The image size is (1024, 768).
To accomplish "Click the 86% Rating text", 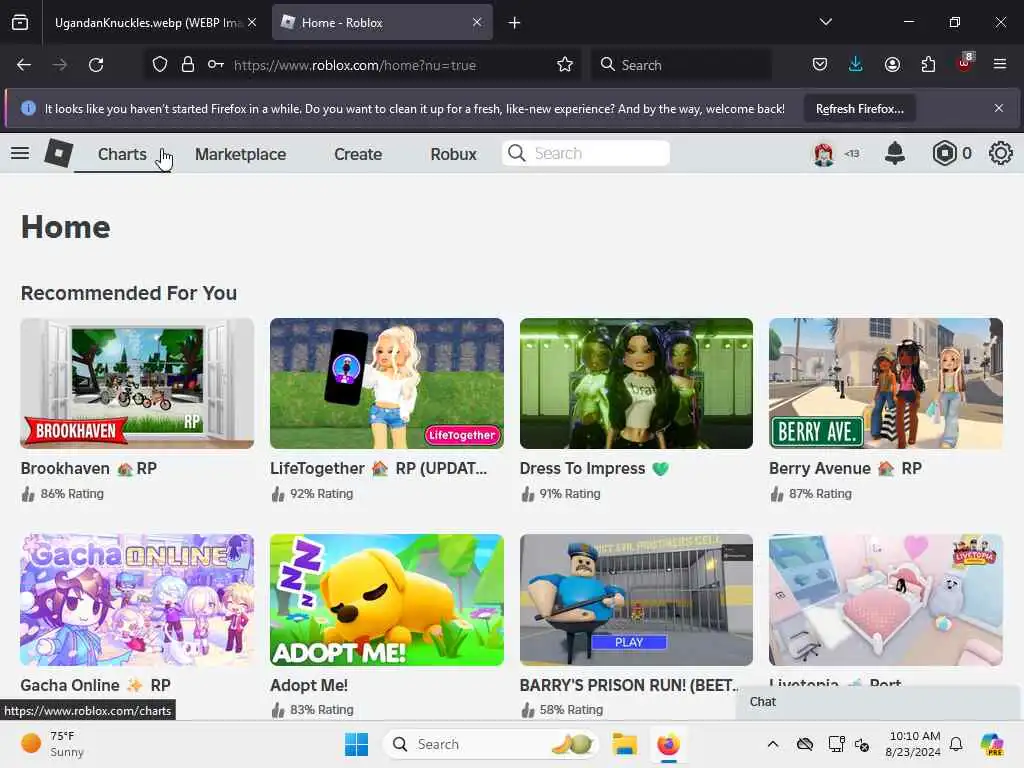I will coord(72,494).
